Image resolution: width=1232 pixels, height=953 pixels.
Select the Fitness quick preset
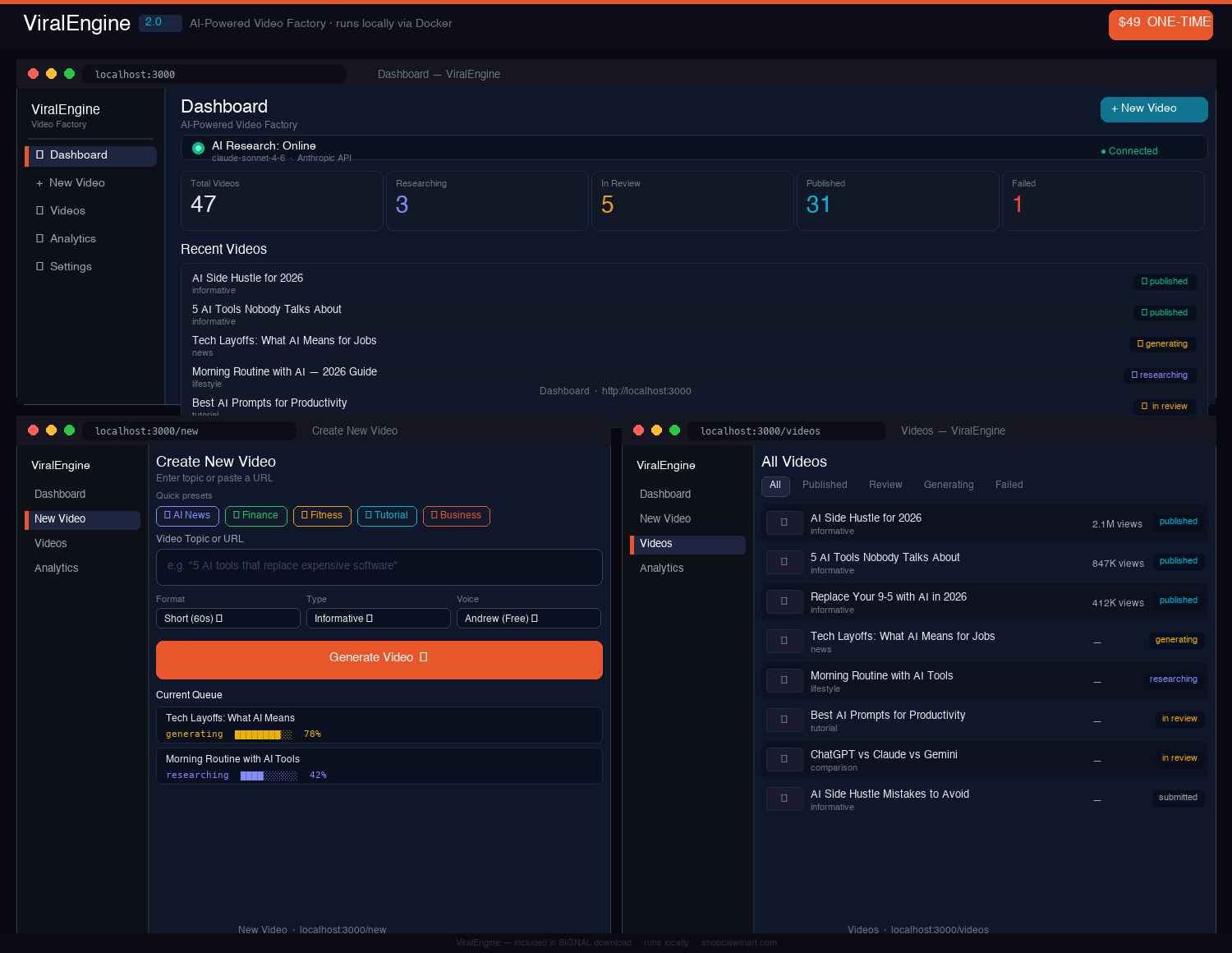point(322,516)
